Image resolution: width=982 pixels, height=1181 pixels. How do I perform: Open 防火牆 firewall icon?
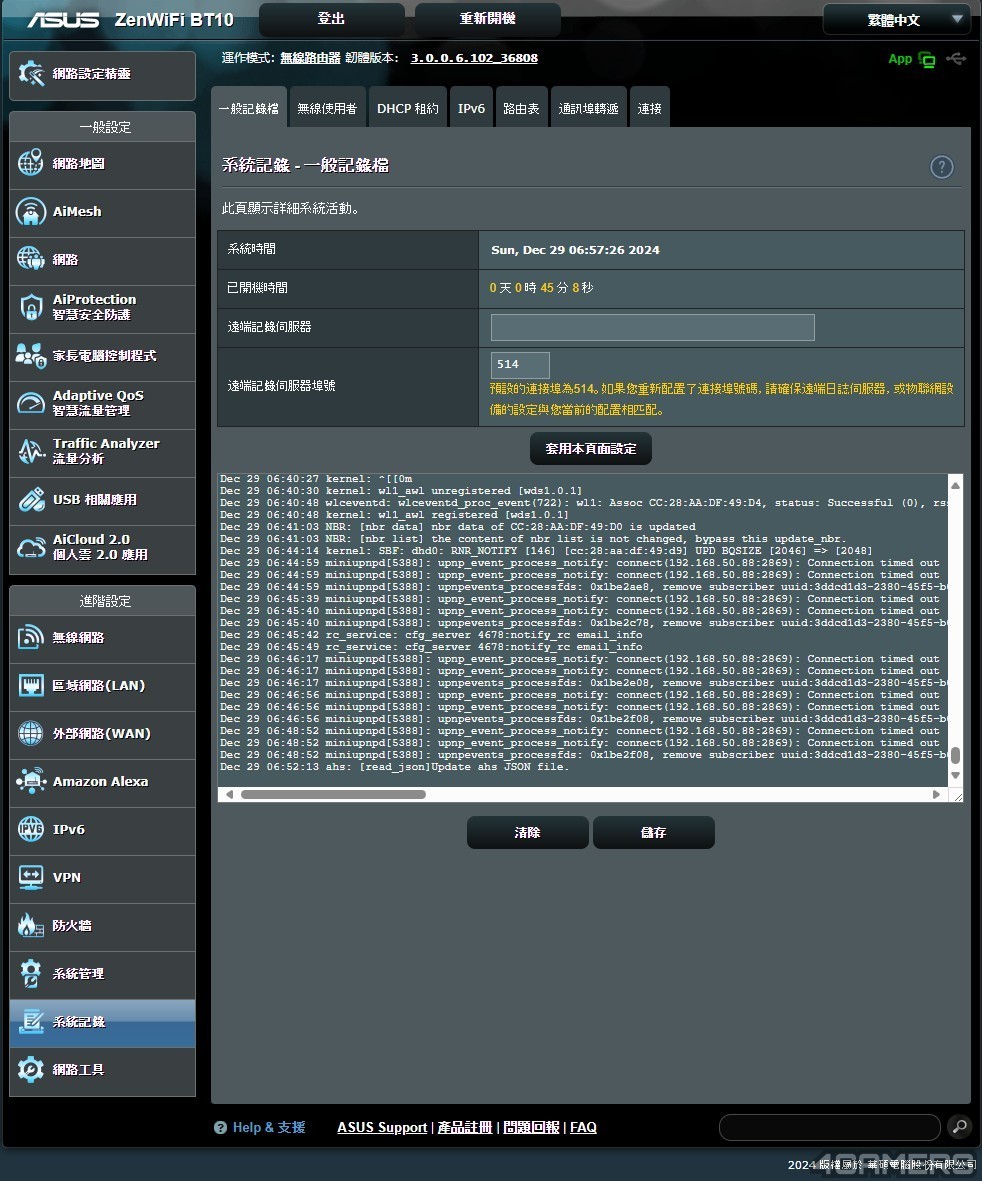(x=31, y=926)
